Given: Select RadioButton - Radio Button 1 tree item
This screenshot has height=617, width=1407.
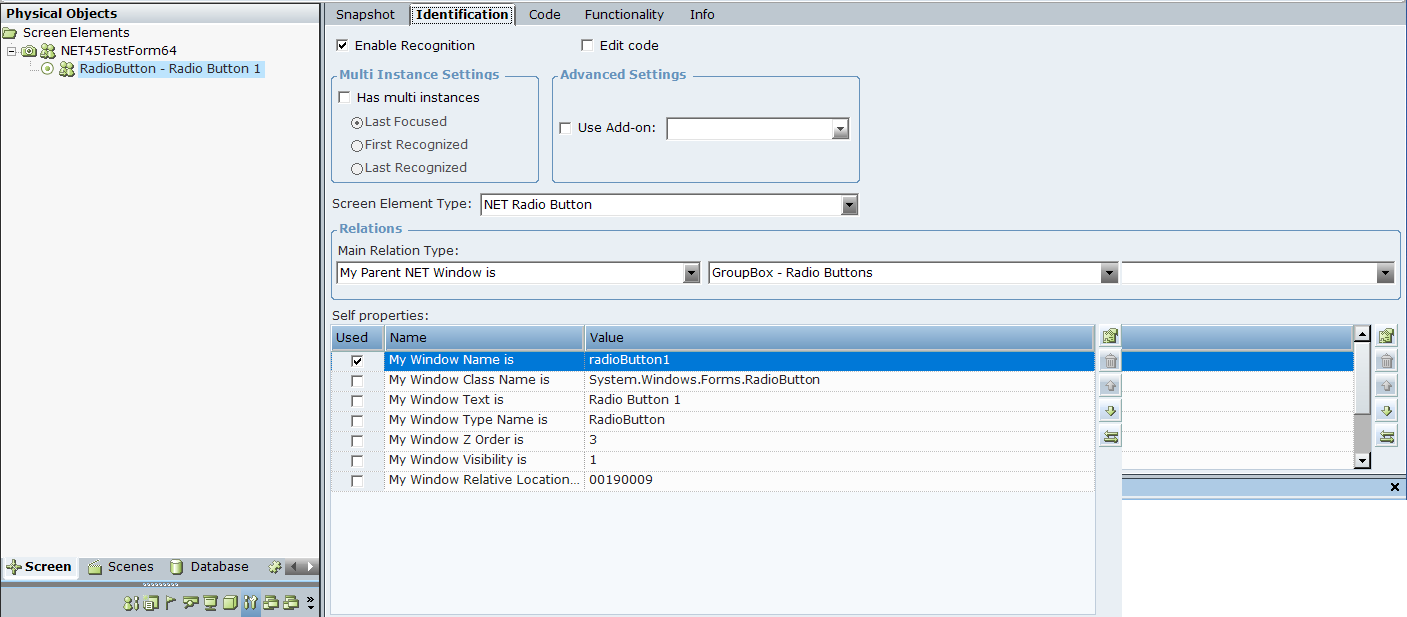Looking at the screenshot, I should click(x=170, y=69).
